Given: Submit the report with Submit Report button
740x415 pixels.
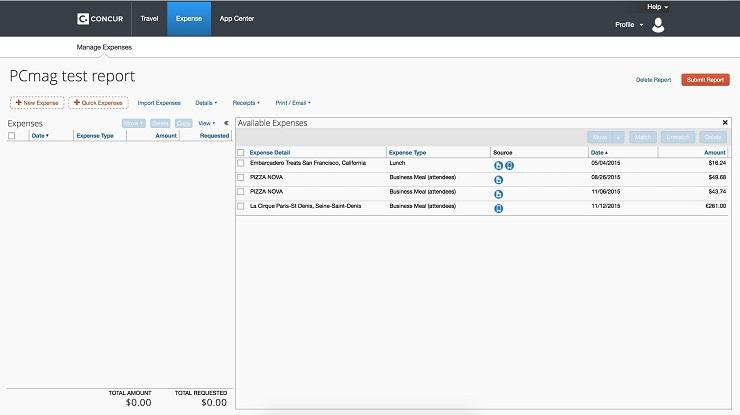Looking at the screenshot, I should pos(705,80).
